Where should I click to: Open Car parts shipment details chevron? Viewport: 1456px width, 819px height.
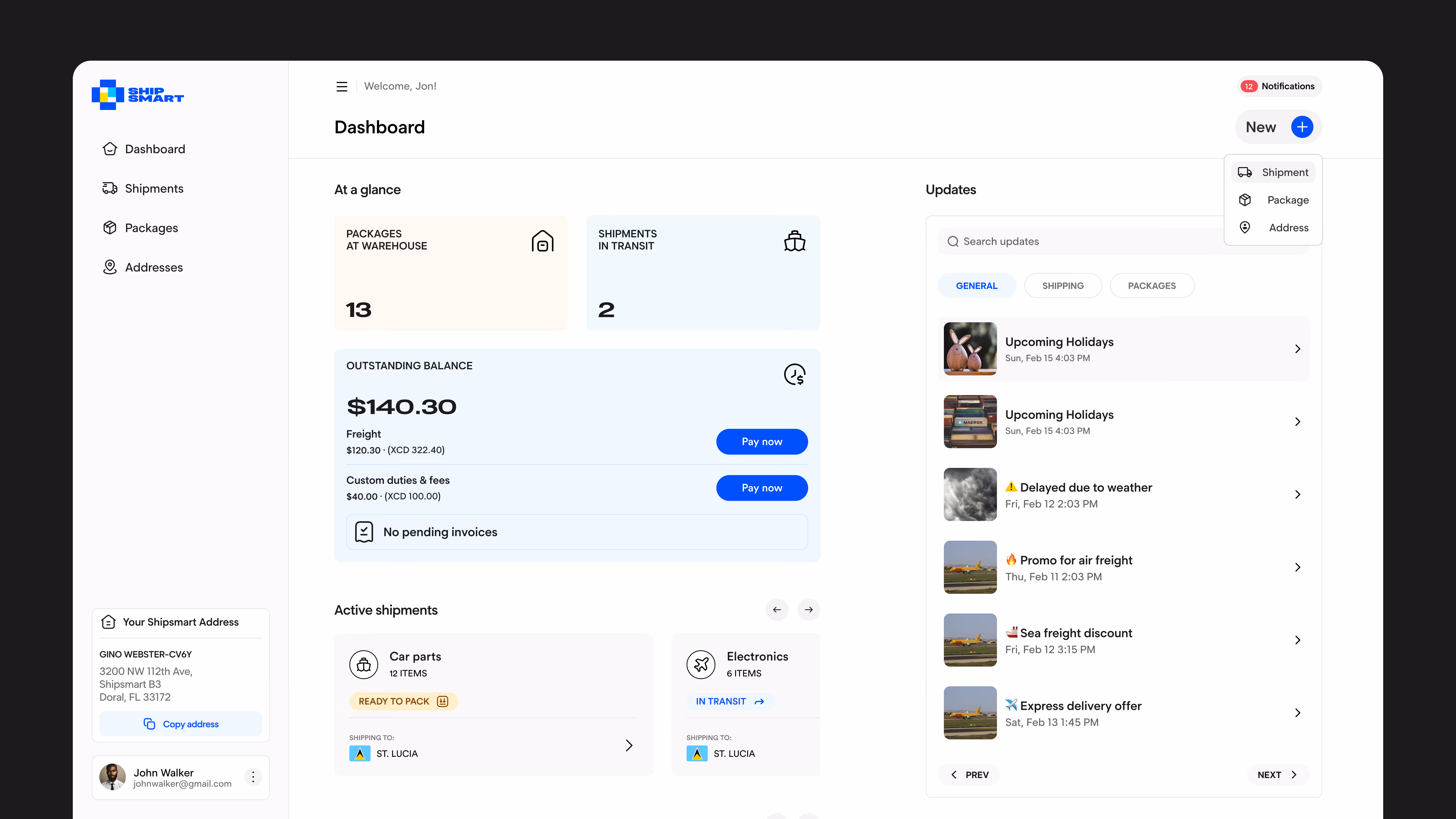click(x=628, y=745)
